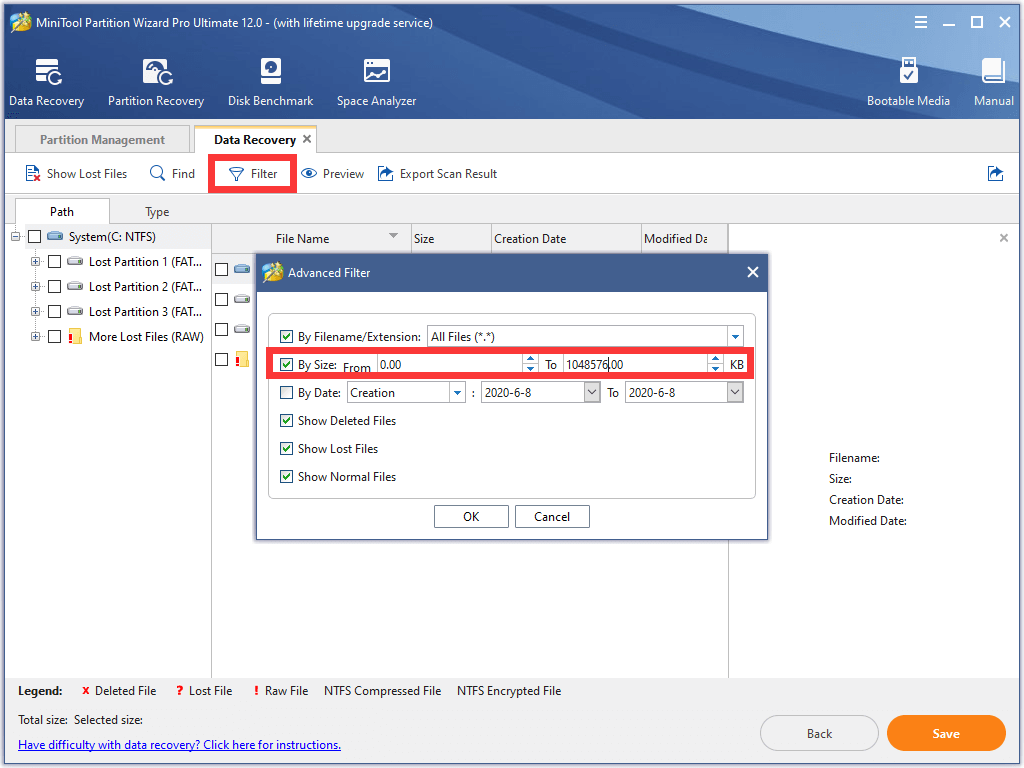Screen dimensions: 1024x768
Task: Click the Bootable Media icon
Action: click(908, 71)
